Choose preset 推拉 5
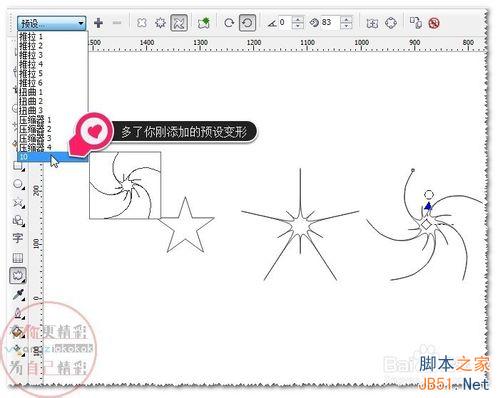 coord(52,73)
